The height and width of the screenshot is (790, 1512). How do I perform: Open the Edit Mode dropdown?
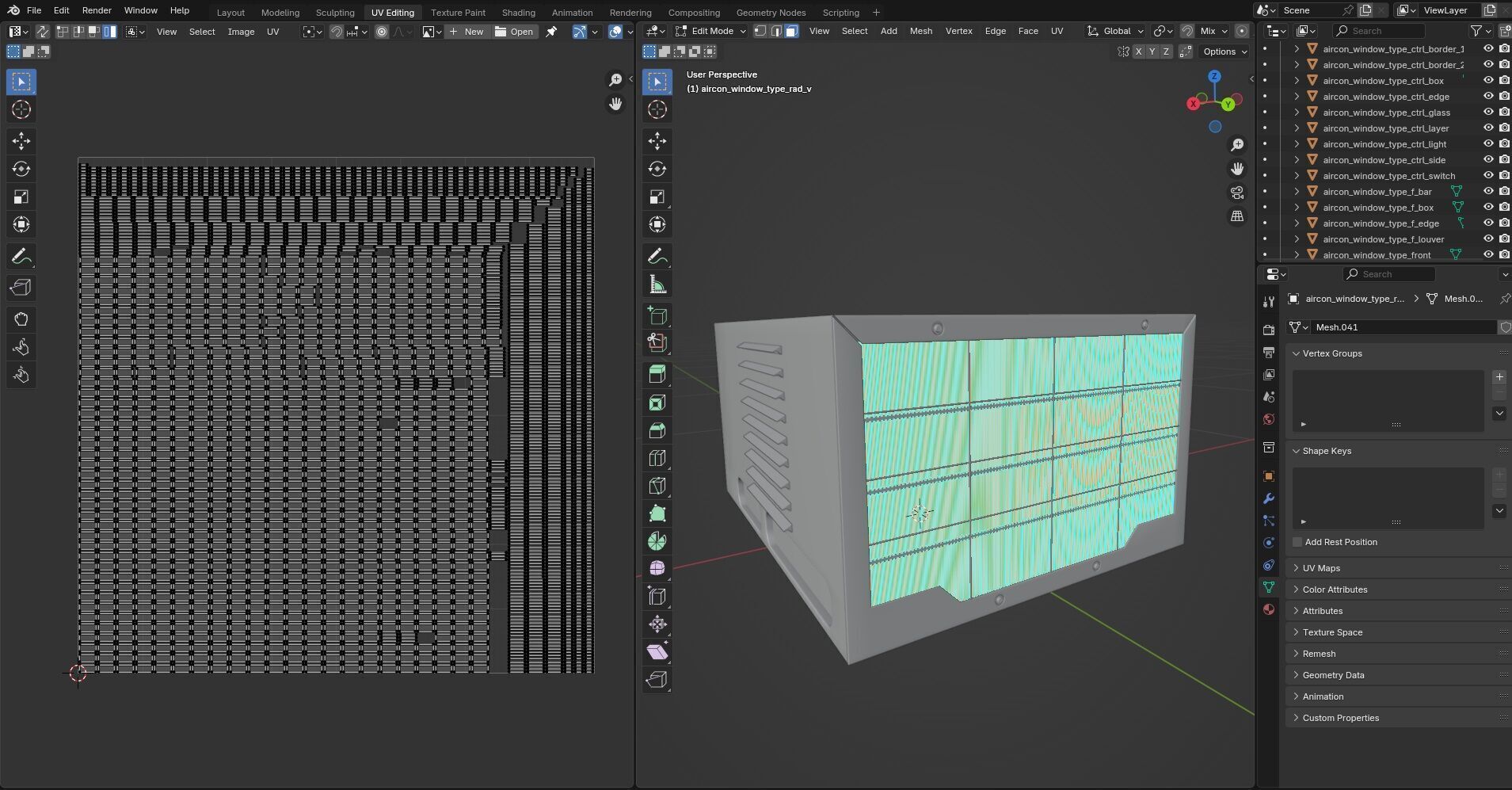(x=710, y=31)
